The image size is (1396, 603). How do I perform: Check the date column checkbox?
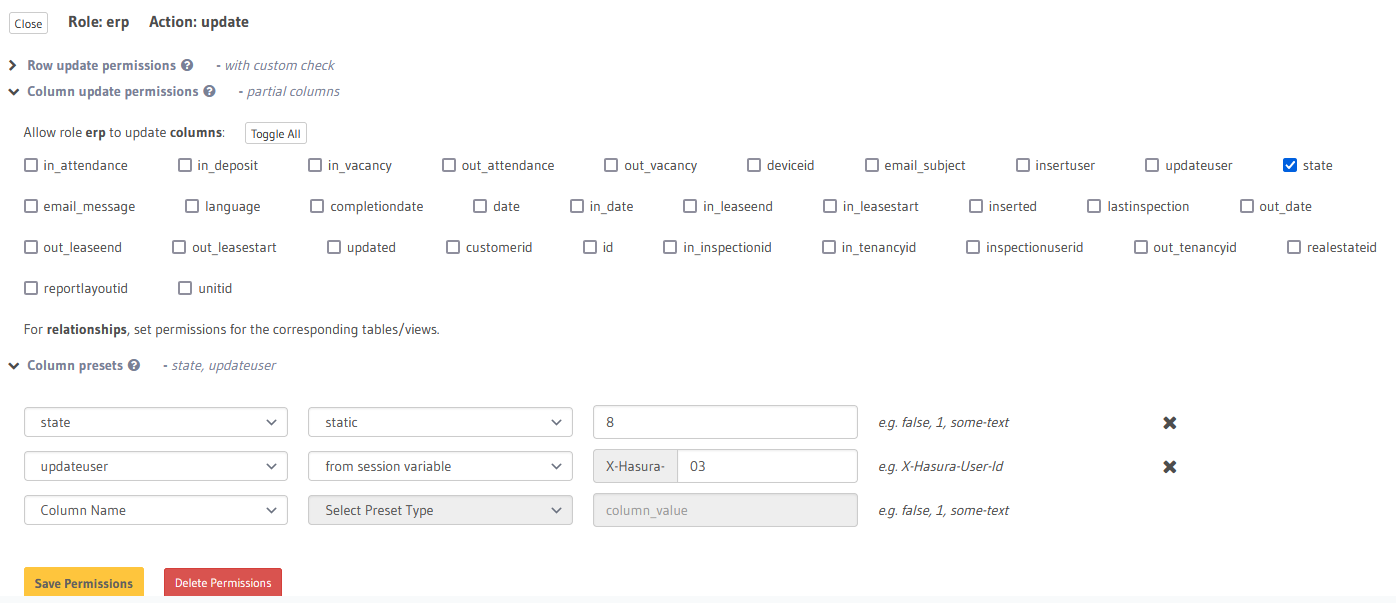[480, 206]
